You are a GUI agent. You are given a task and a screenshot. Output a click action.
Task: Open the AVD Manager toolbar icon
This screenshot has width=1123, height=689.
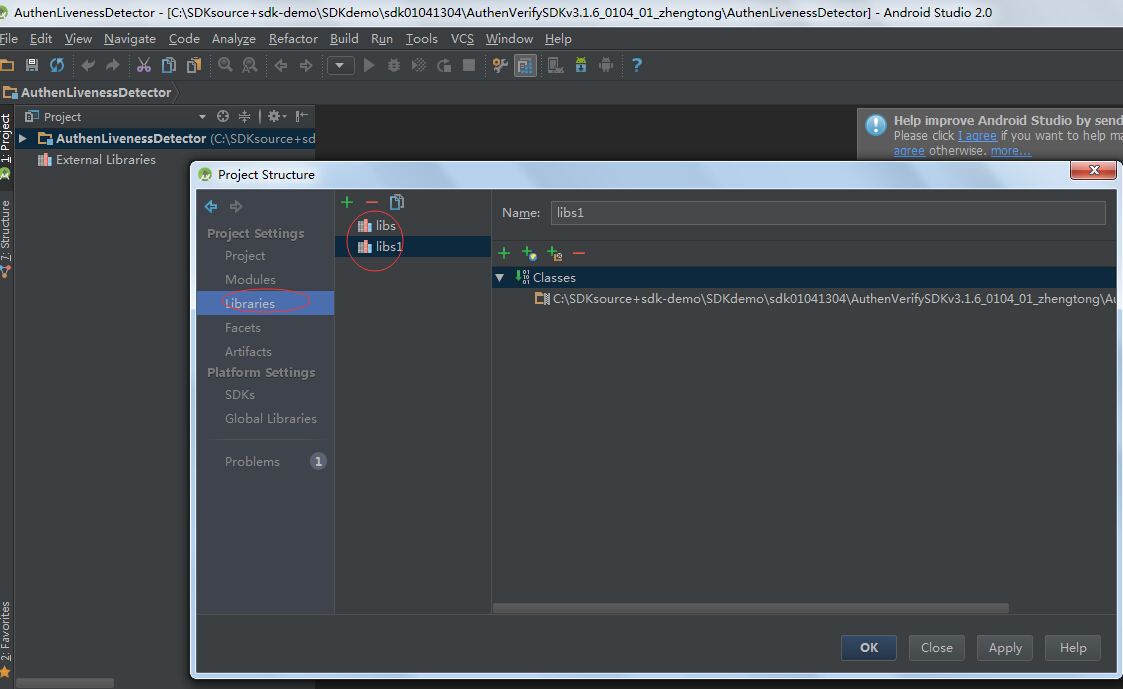[556, 66]
